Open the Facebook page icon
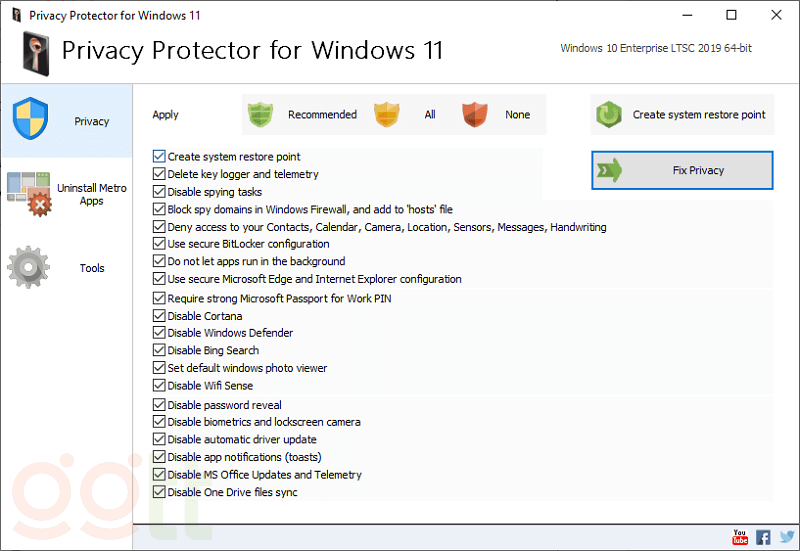Viewport: 800px width, 551px height. coord(763,537)
